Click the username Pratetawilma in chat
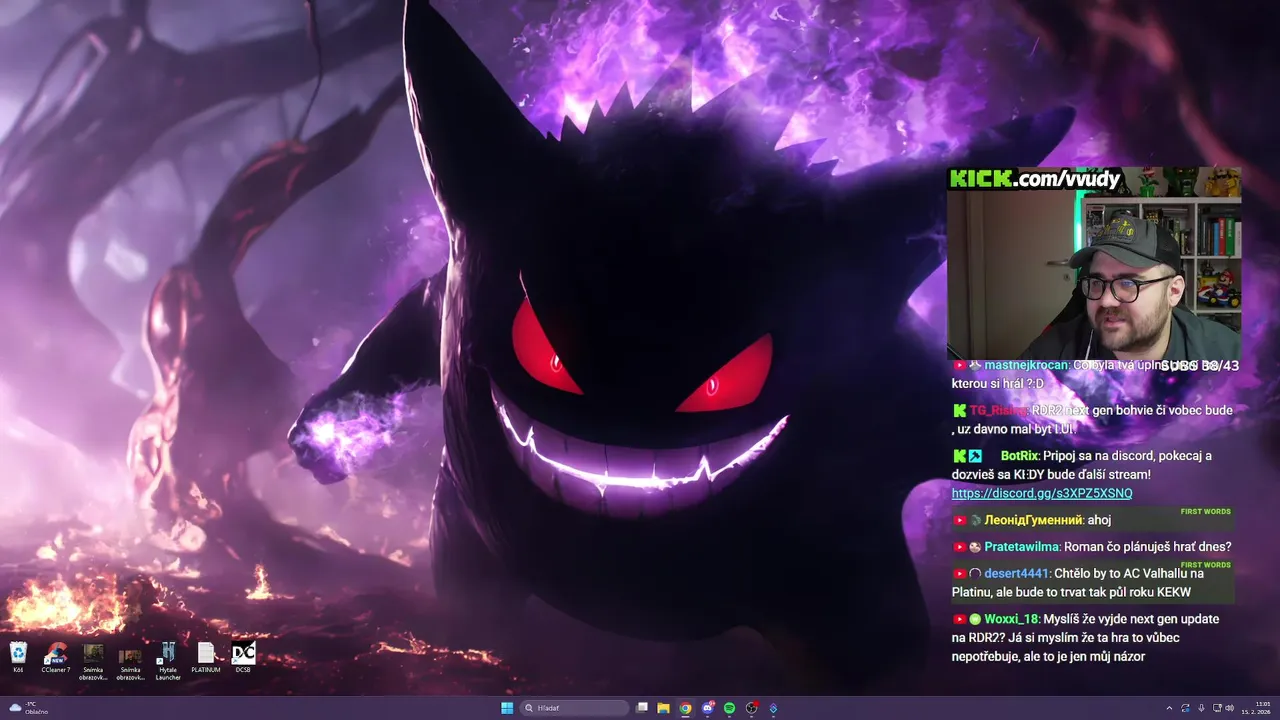This screenshot has height=720, width=1280. tap(1022, 547)
